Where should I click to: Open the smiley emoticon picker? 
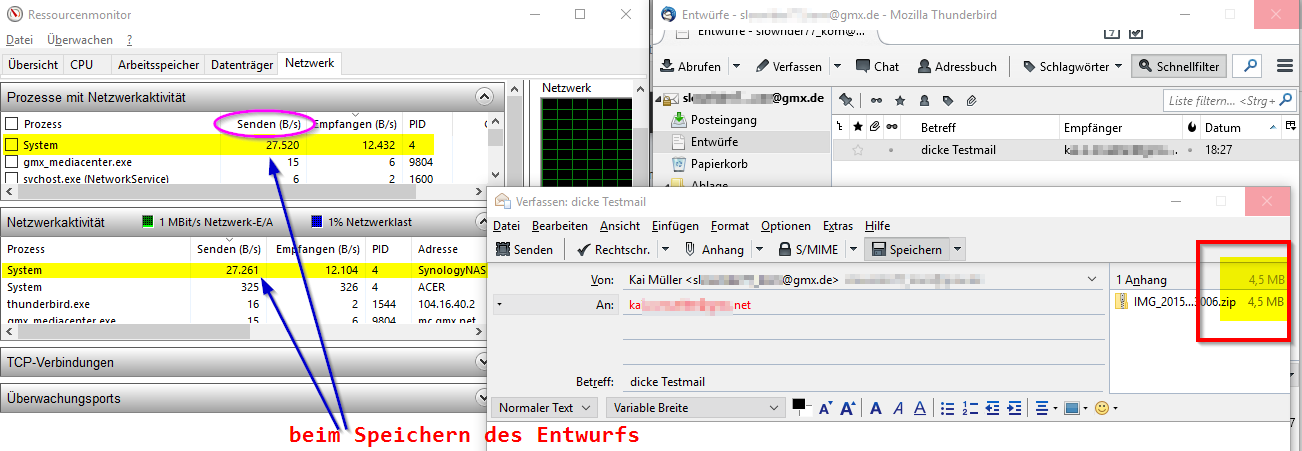coord(1106,408)
